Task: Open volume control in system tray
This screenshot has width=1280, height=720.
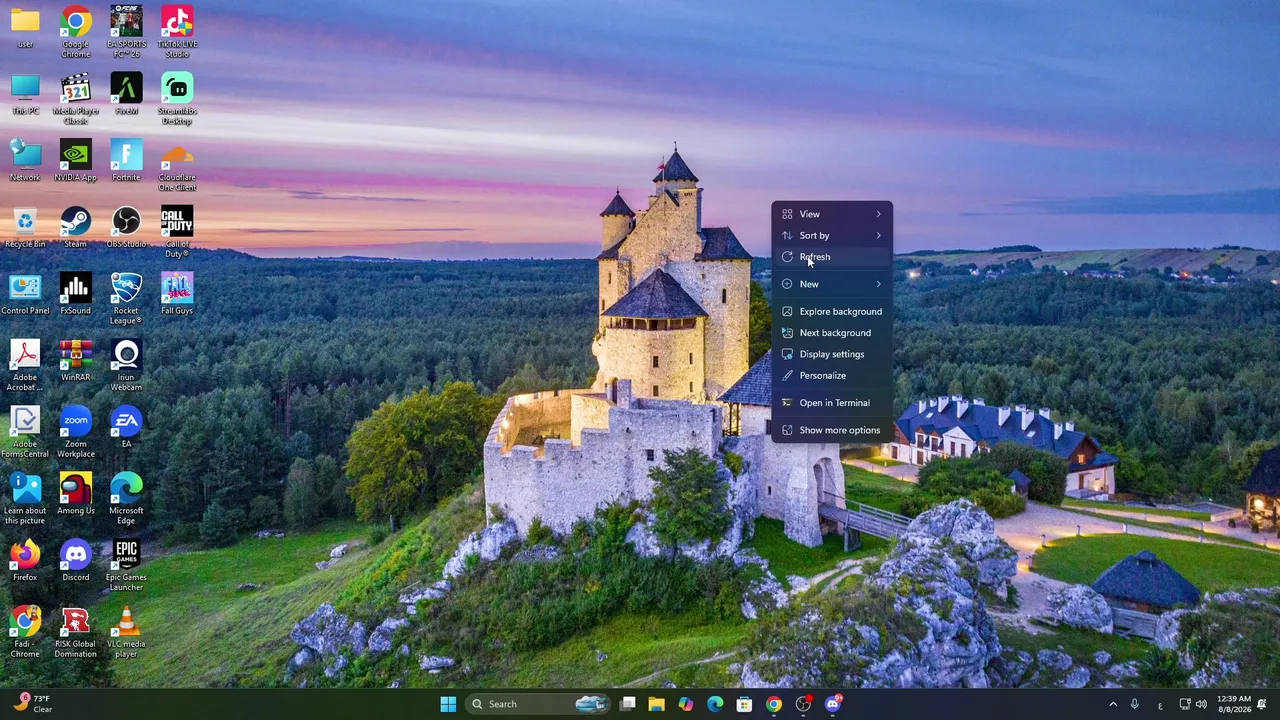Action: 1201,704
